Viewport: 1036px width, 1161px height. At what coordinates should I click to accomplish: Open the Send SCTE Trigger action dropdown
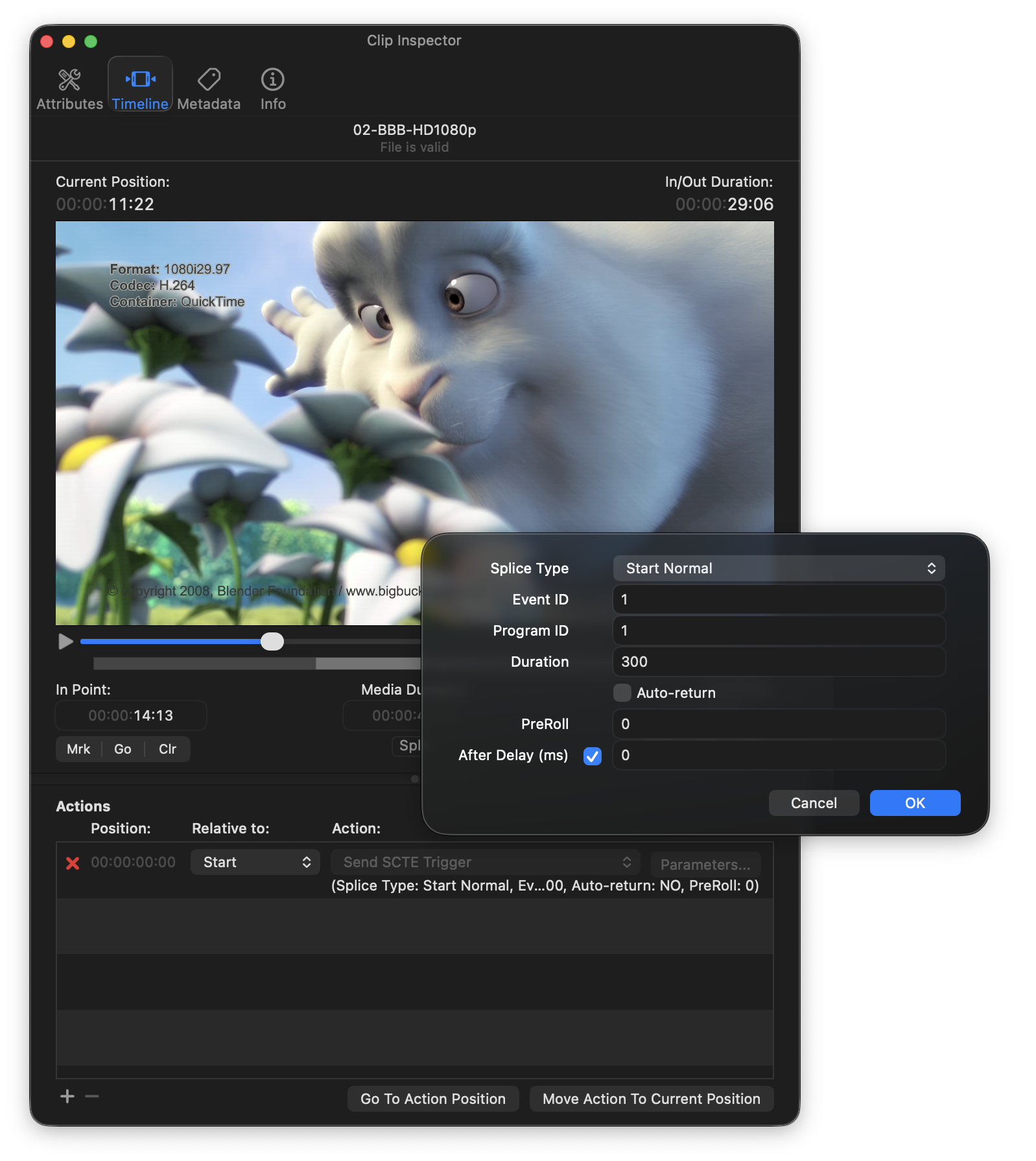click(x=486, y=862)
